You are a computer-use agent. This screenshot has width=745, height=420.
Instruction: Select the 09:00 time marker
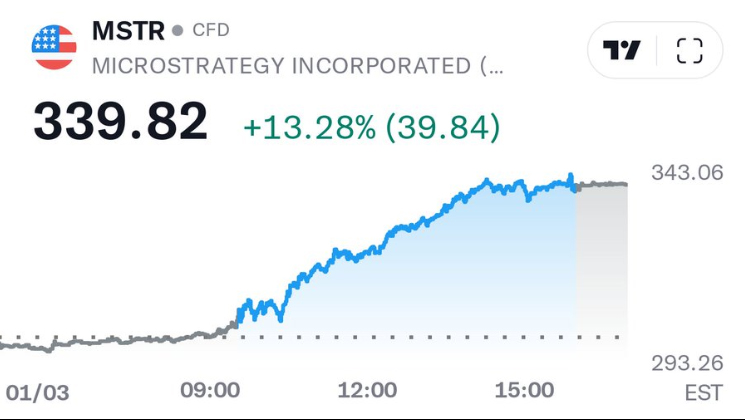pyautogui.click(x=211, y=389)
